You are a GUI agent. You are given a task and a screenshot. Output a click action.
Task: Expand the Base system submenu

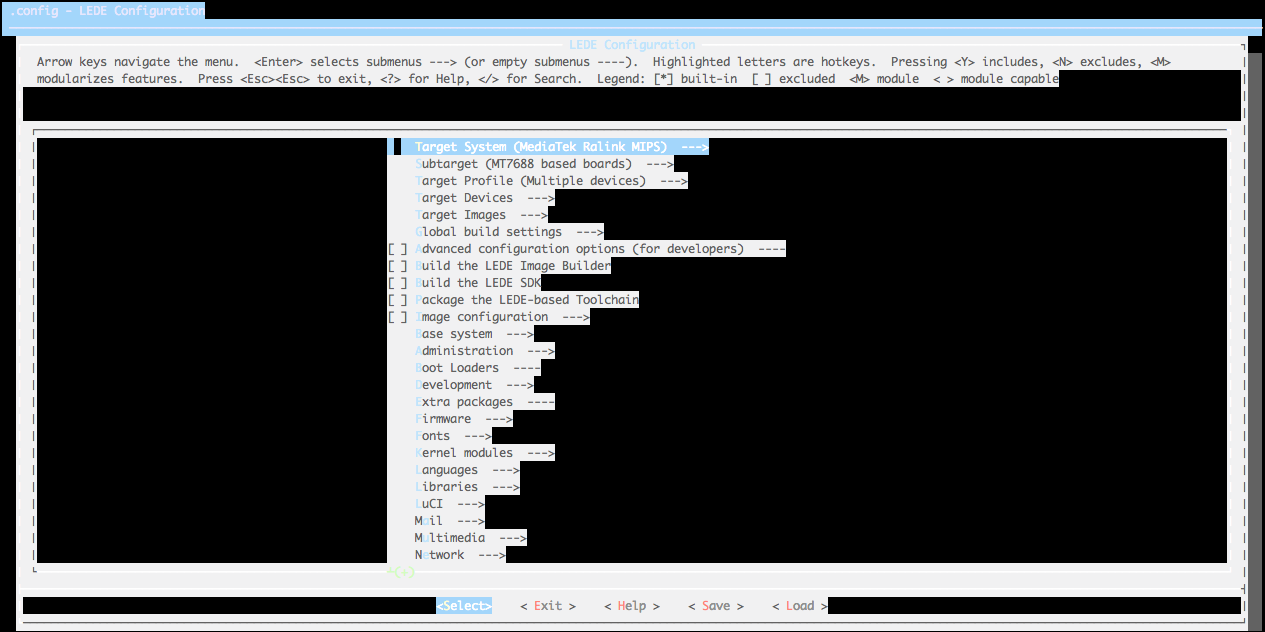(474, 334)
